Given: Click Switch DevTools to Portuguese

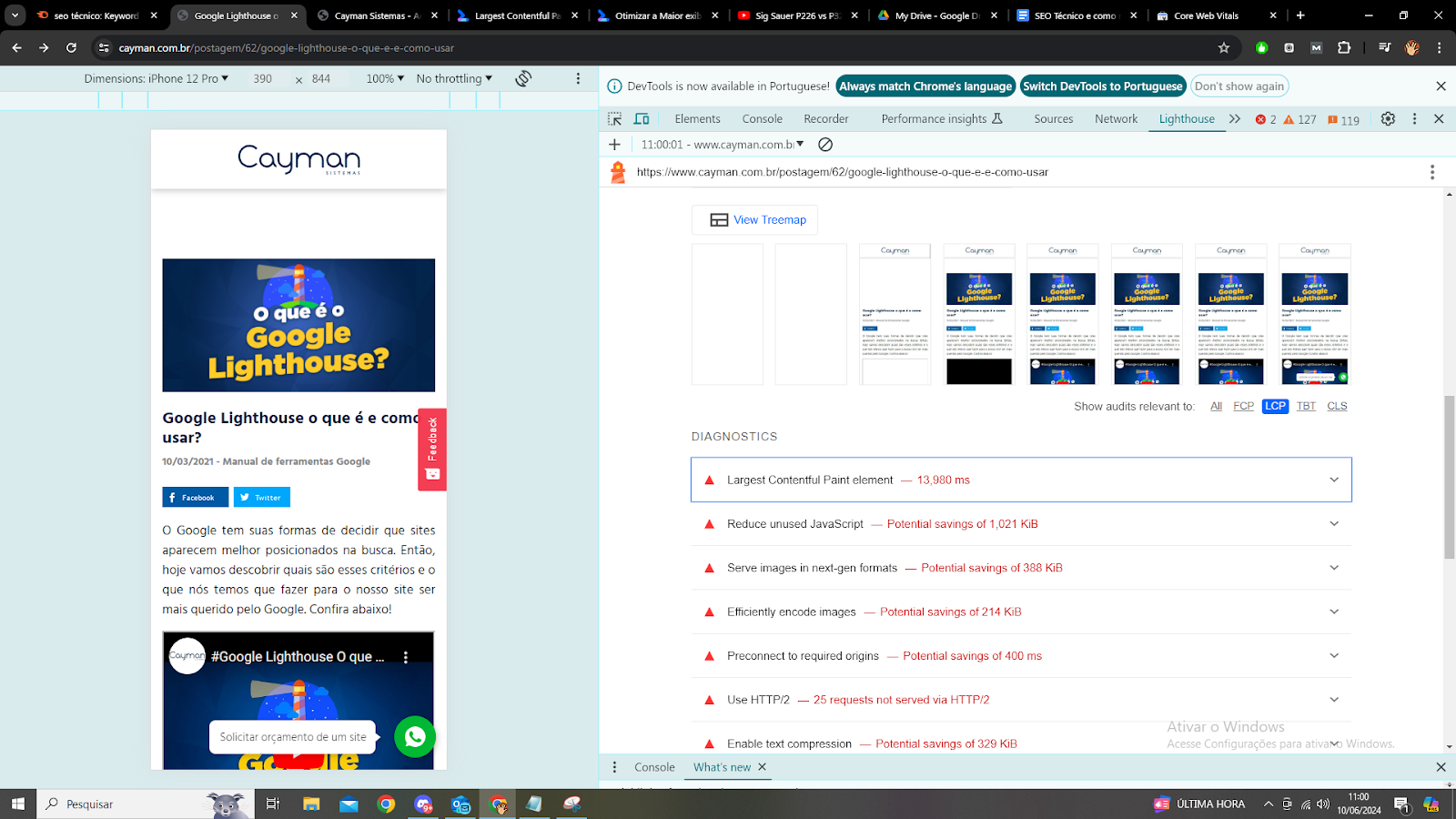Looking at the screenshot, I should (x=1103, y=86).
